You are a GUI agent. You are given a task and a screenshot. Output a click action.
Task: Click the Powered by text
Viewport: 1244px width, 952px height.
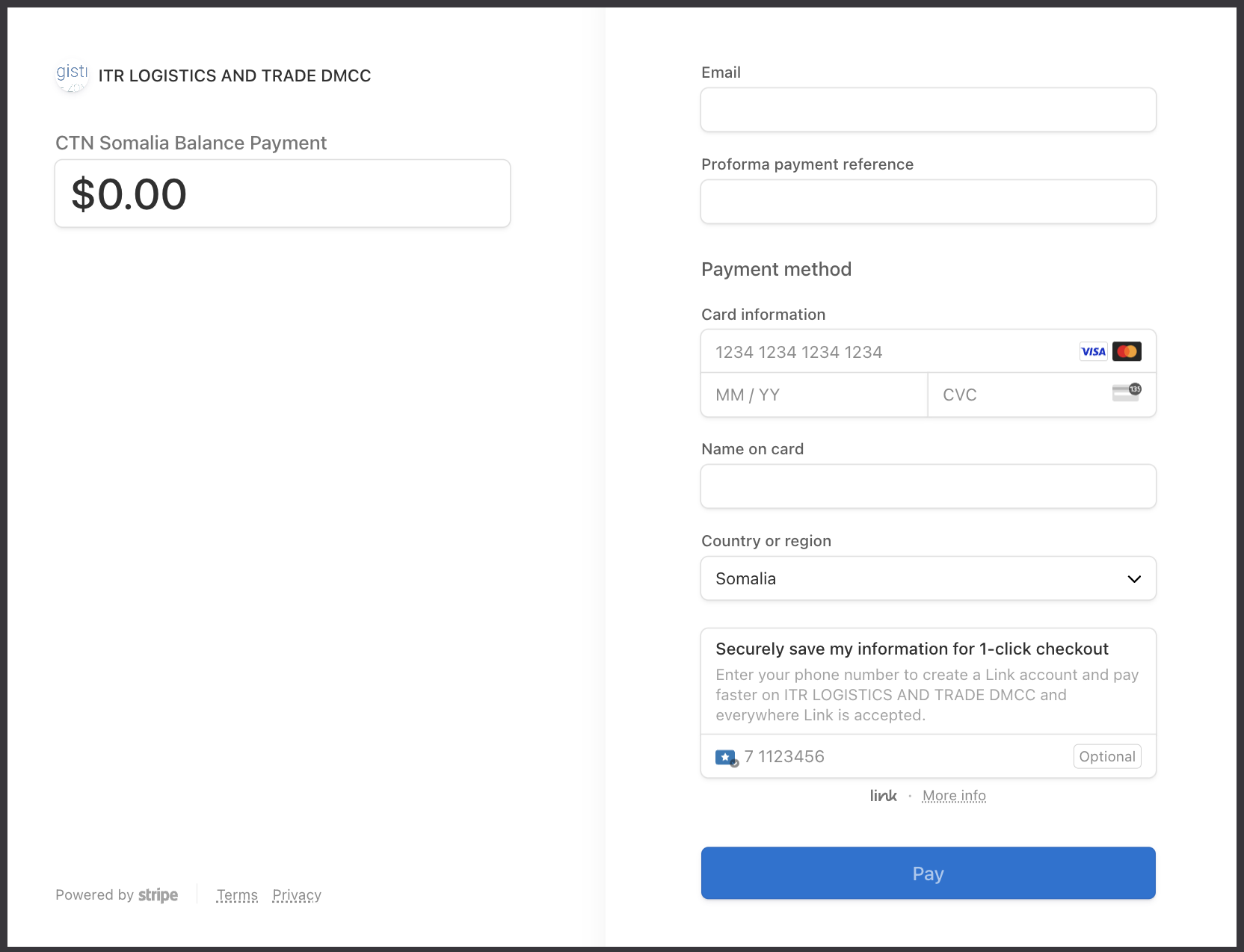[94, 895]
